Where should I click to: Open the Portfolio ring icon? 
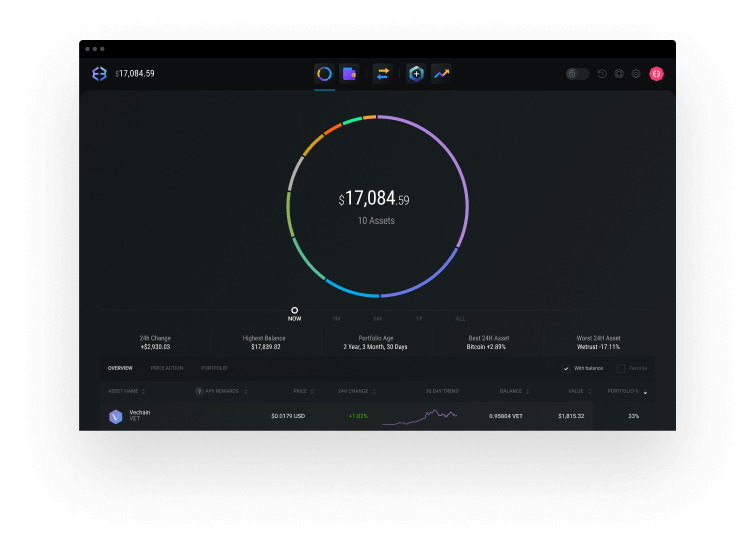pos(324,73)
